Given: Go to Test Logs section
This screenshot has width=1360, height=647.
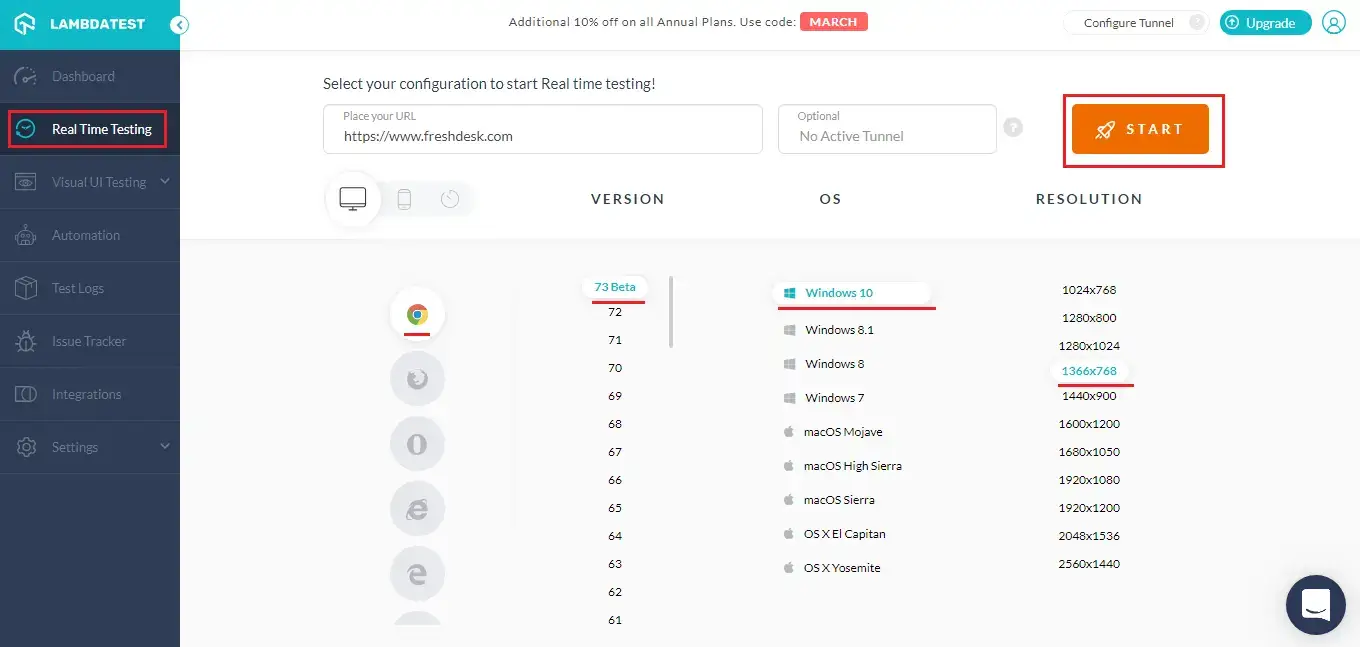Looking at the screenshot, I should coord(78,288).
